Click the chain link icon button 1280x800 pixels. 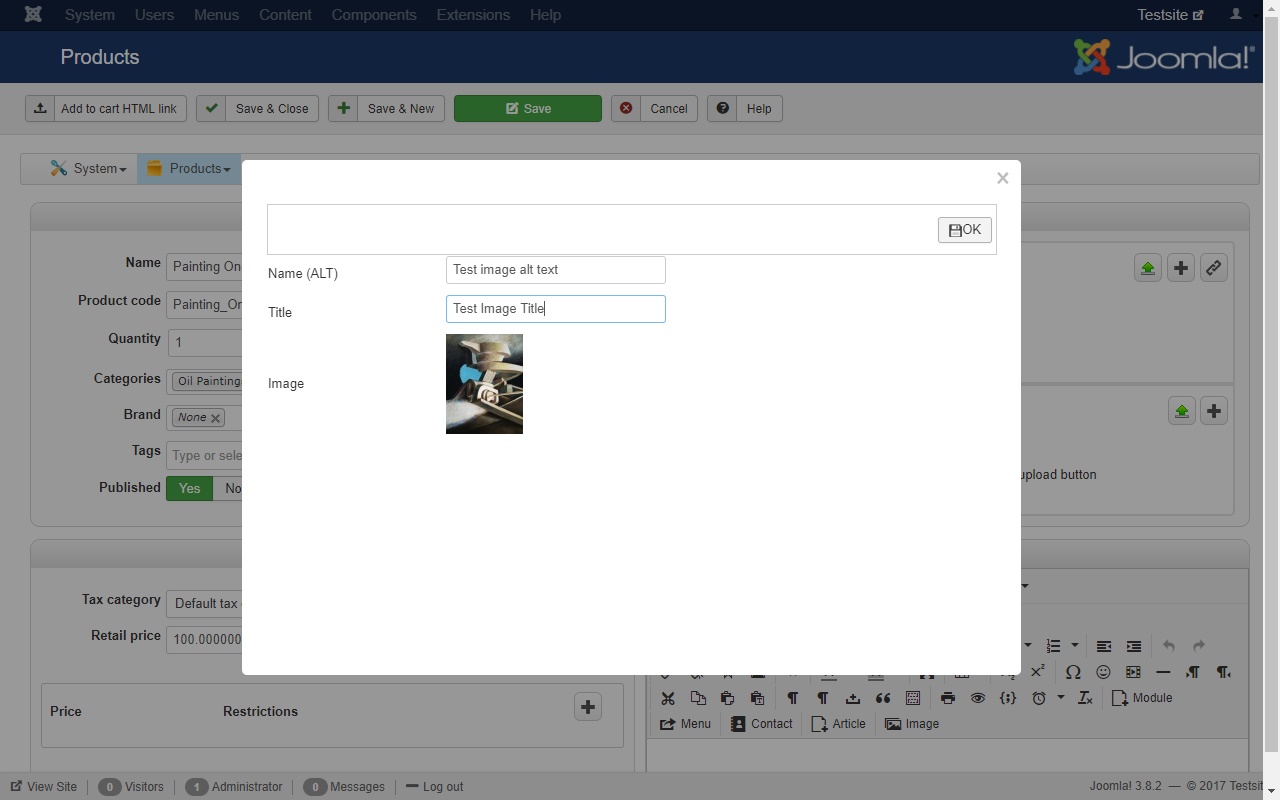[x=1213, y=268]
